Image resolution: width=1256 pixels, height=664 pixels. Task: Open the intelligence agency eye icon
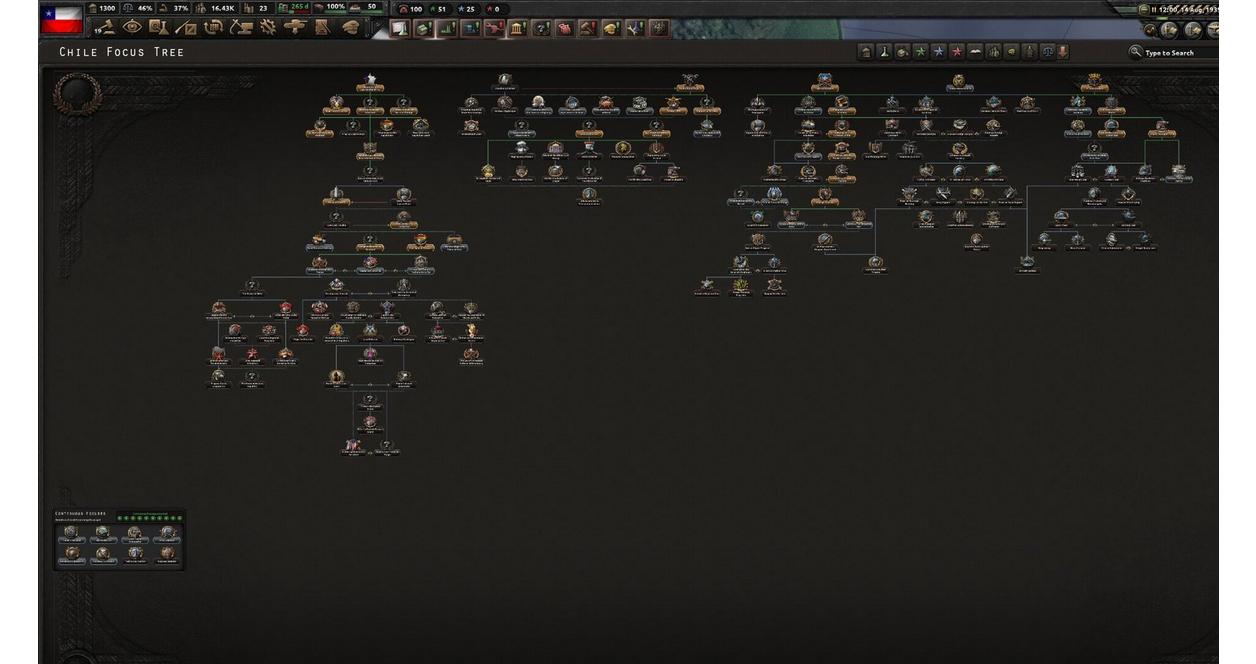[132, 27]
